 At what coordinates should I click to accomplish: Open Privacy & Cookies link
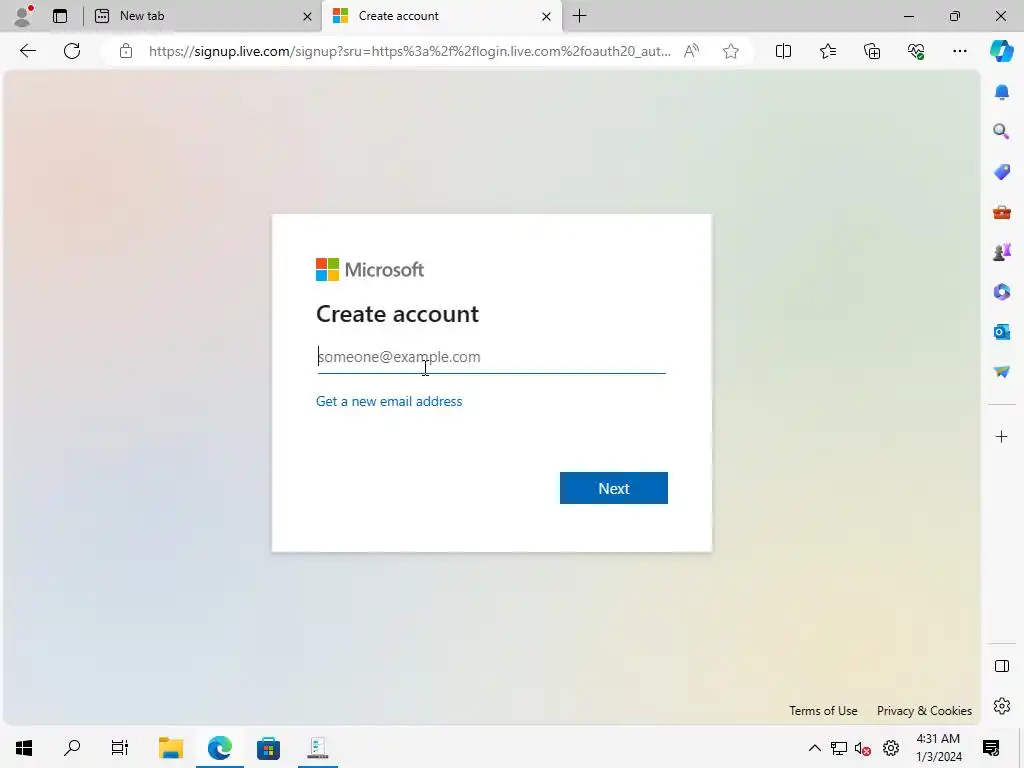(924, 711)
